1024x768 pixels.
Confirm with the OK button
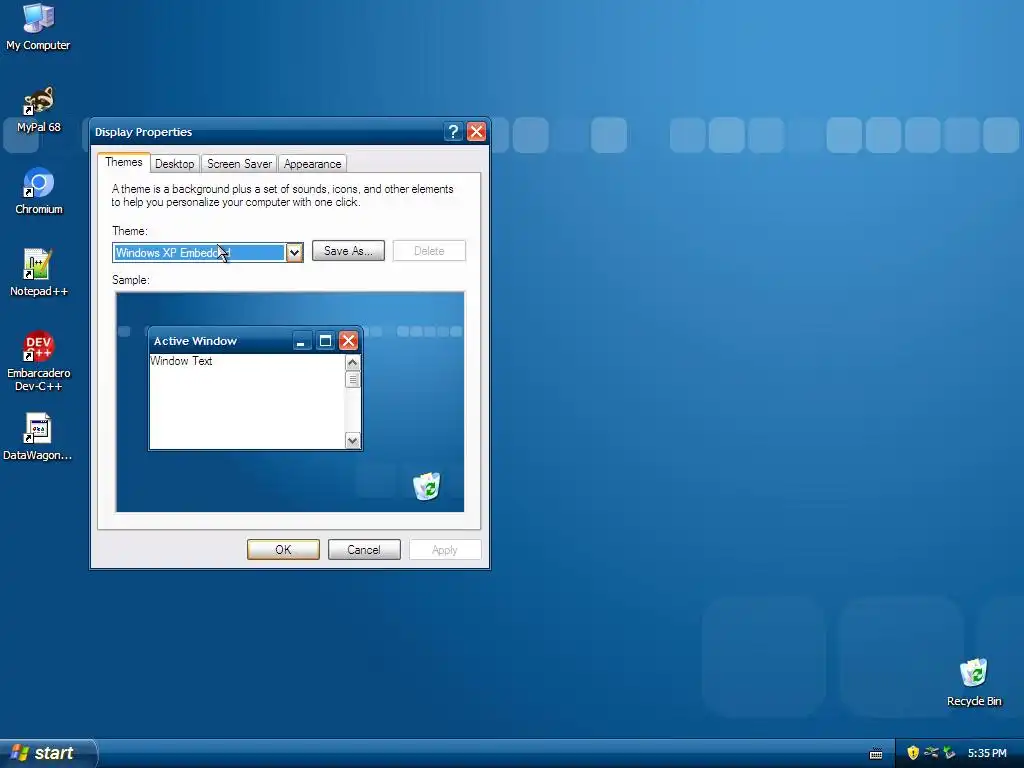point(283,550)
